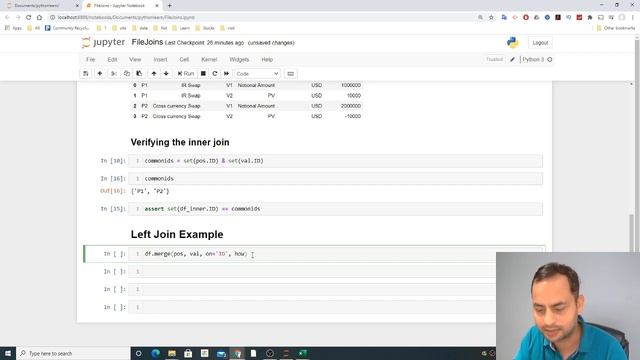Open the command palette keyboard icon
The image size is (640, 360).
[291, 74]
